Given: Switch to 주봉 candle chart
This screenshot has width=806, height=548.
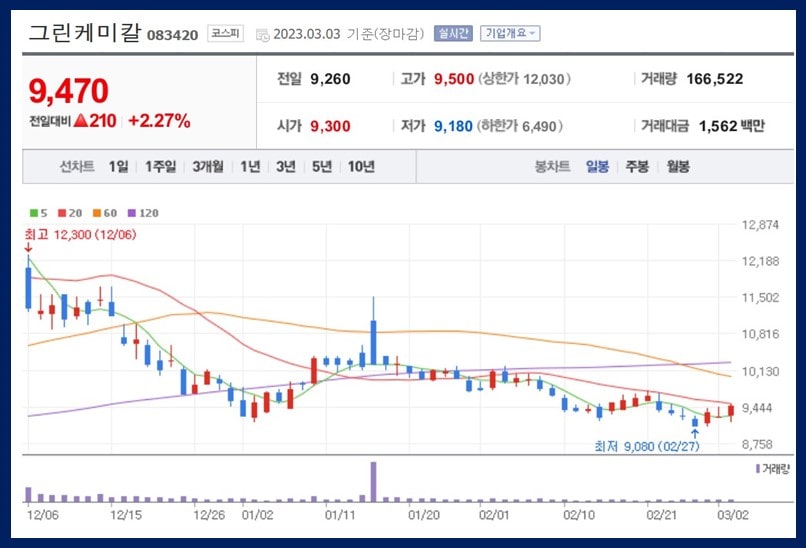Looking at the screenshot, I should click(637, 167).
